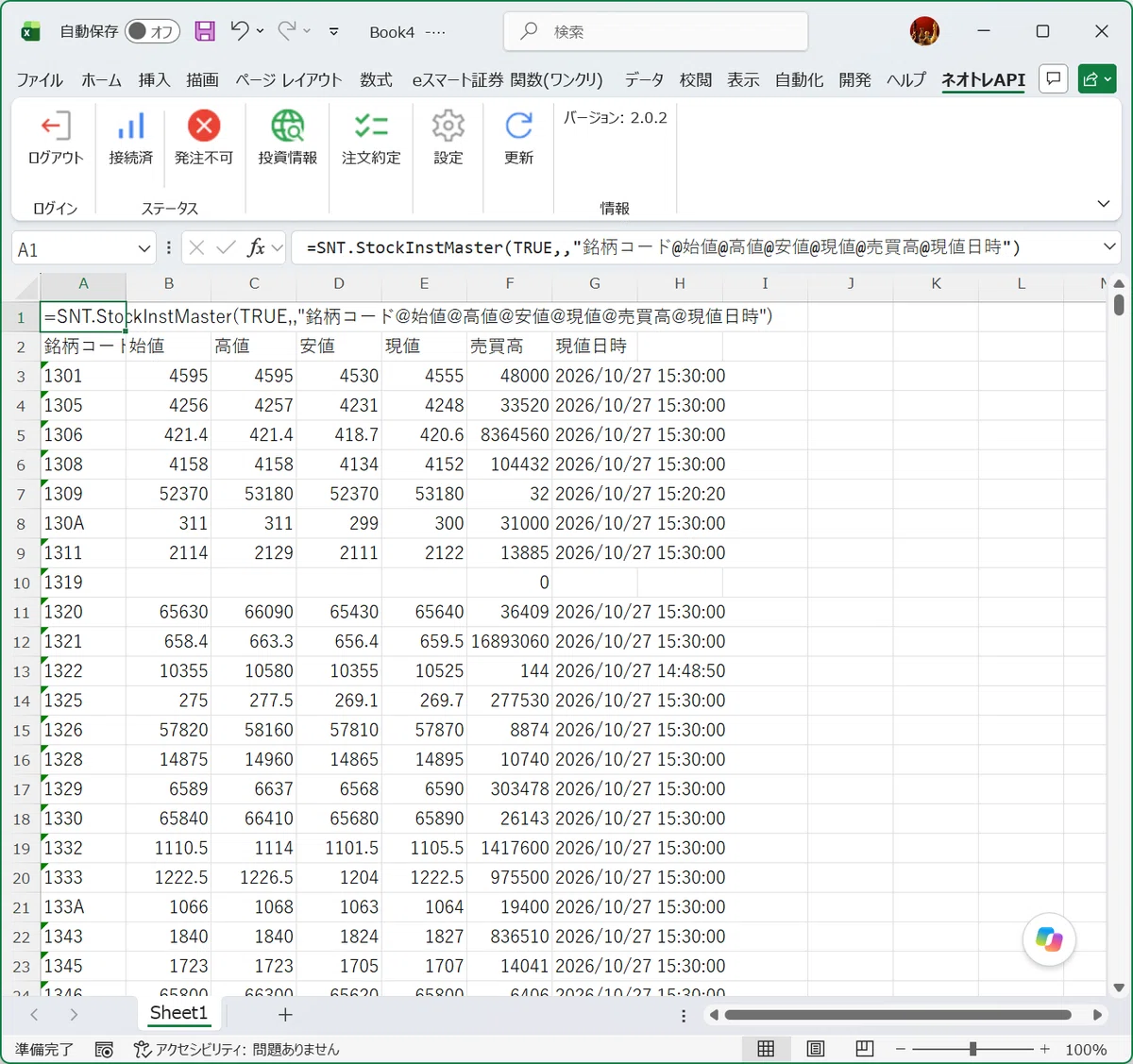Click the 発注不可 red X icon
The height and width of the screenshot is (1064, 1133).
[203, 126]
